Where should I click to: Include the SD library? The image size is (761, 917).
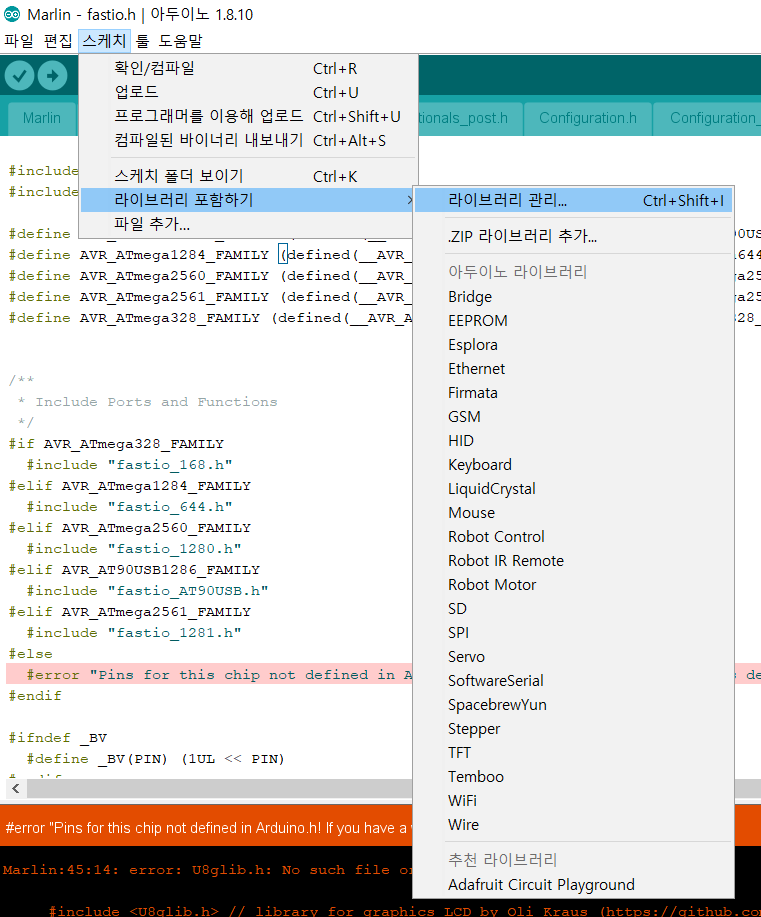click(x=573, y=608)
